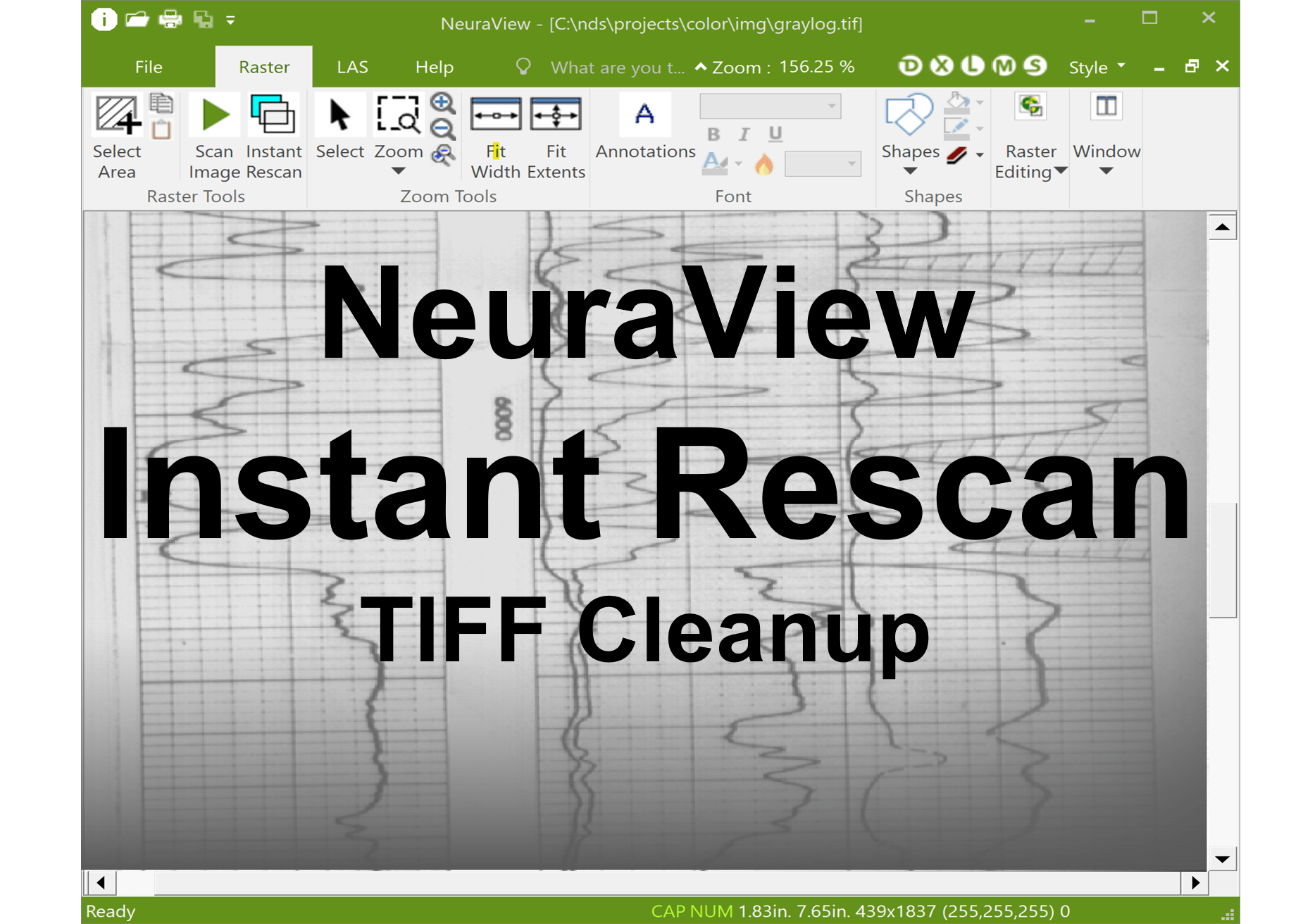Click '439x1837' in the status bar
This screenshot has width=1291, height=924.
895,911
